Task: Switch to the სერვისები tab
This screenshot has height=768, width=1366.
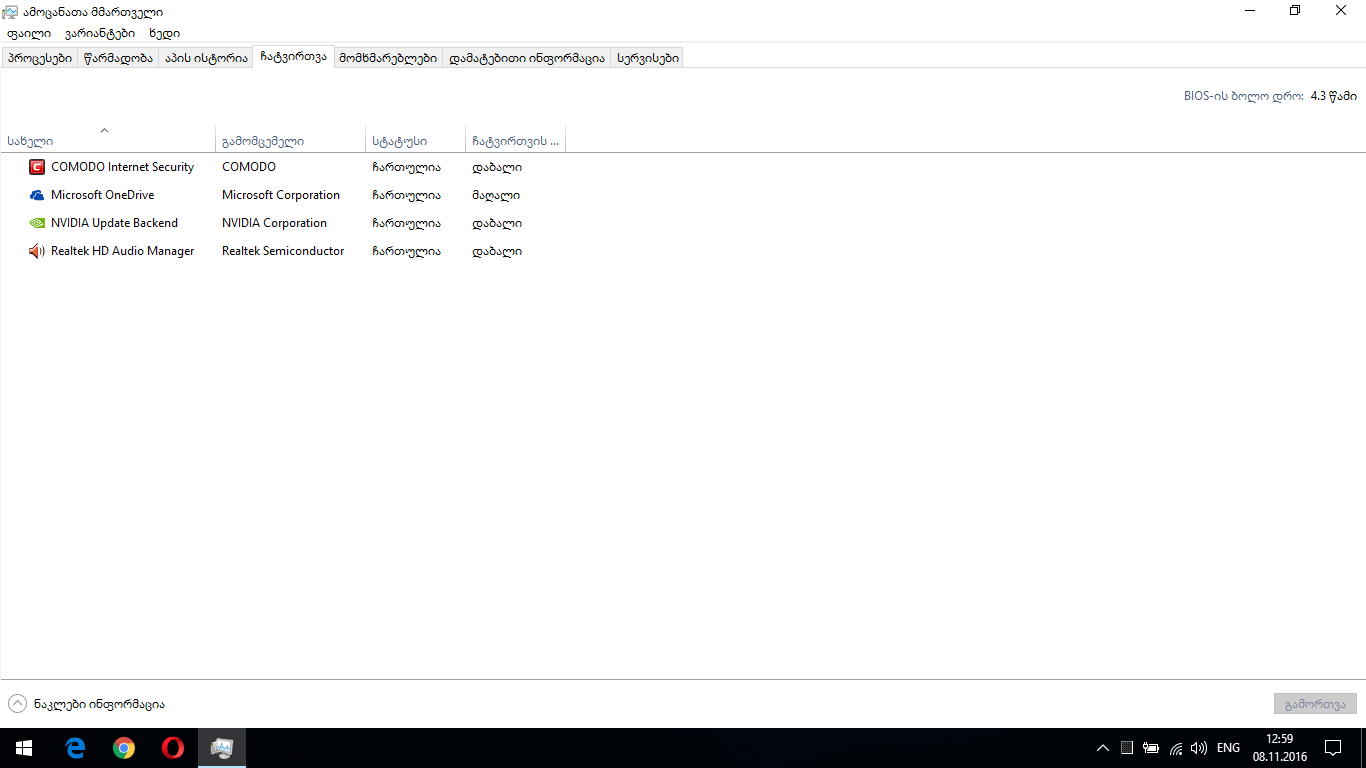Action: [x=648, y=58]
